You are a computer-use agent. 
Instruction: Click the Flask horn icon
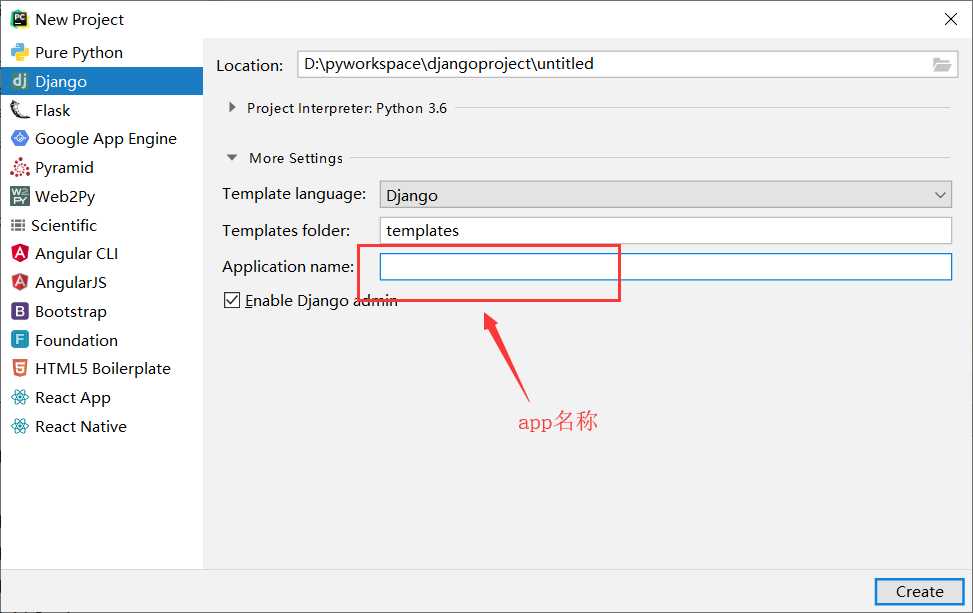20,110
